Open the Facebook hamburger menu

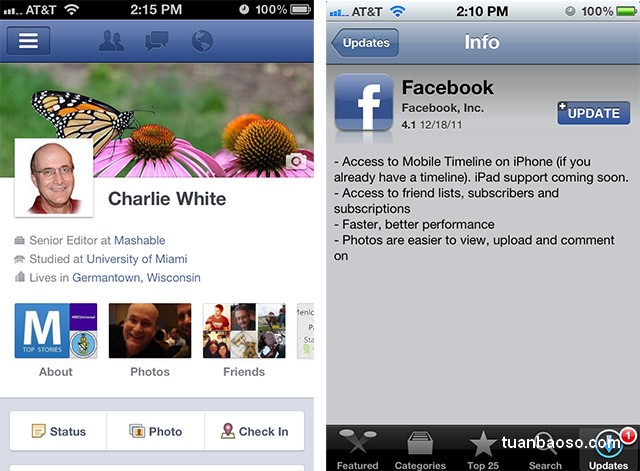click(x=29, y=41)
